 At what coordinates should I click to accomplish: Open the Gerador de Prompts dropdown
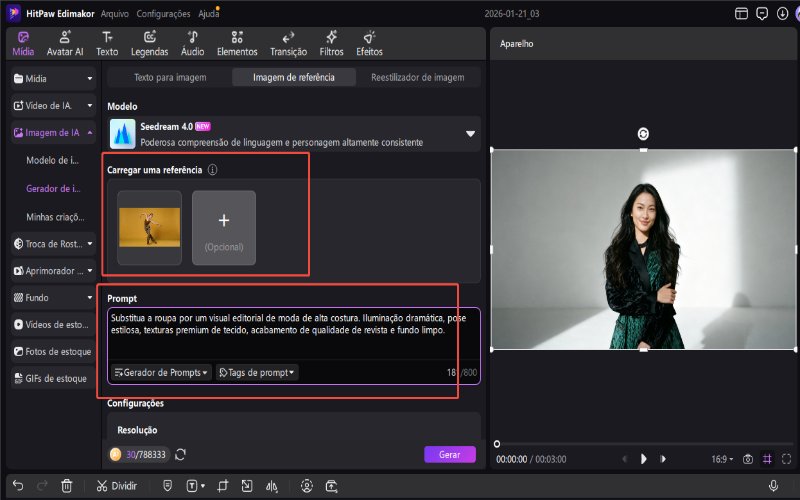click(x=161, y=372)
